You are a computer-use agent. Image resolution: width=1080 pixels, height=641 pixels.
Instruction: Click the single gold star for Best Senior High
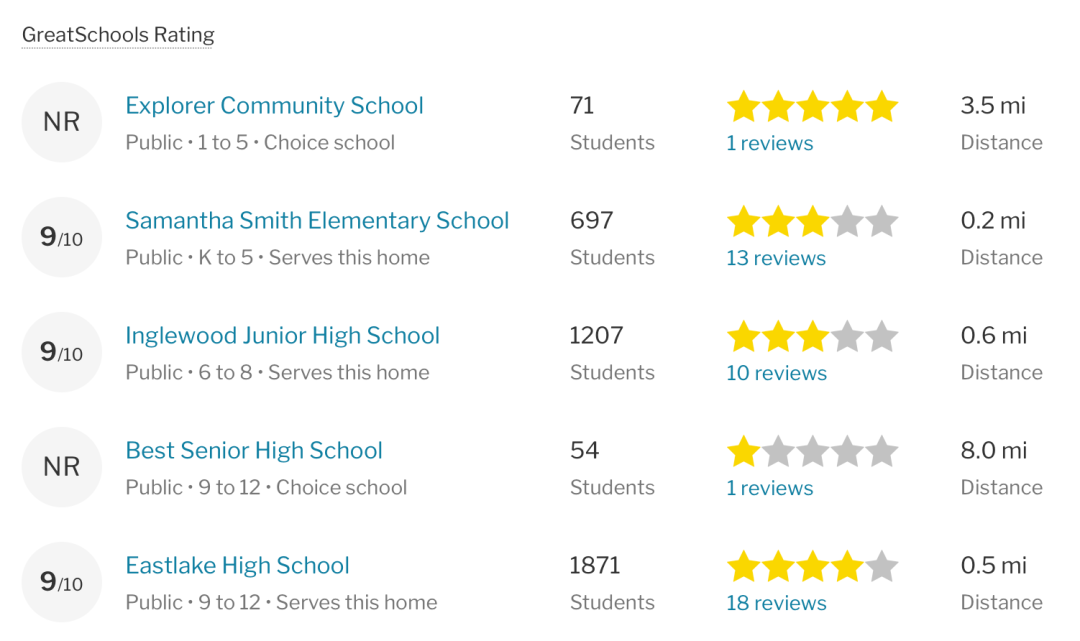point(744,452)
